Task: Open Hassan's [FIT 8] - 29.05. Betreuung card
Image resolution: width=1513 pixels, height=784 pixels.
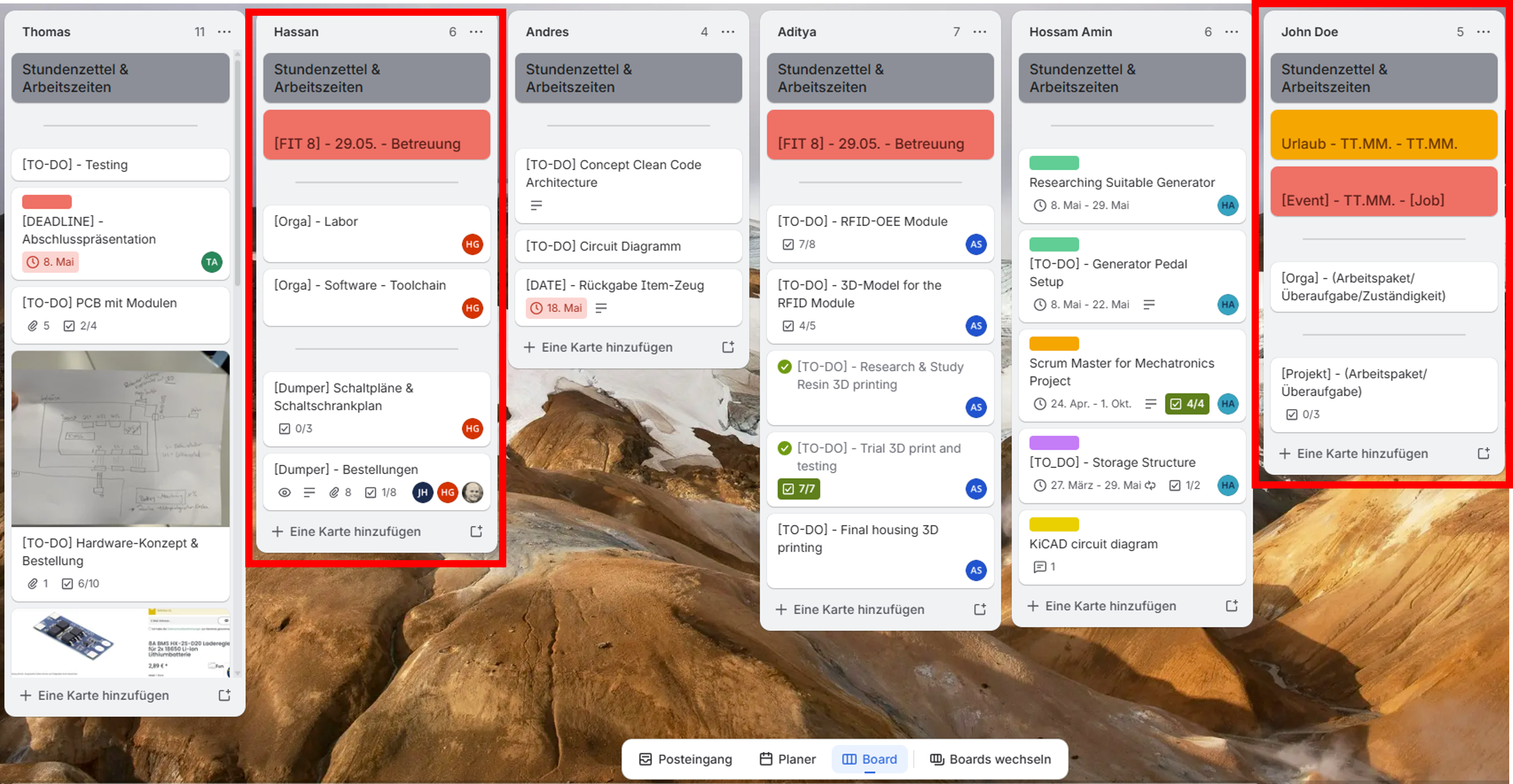Action: tap(377, 135)
